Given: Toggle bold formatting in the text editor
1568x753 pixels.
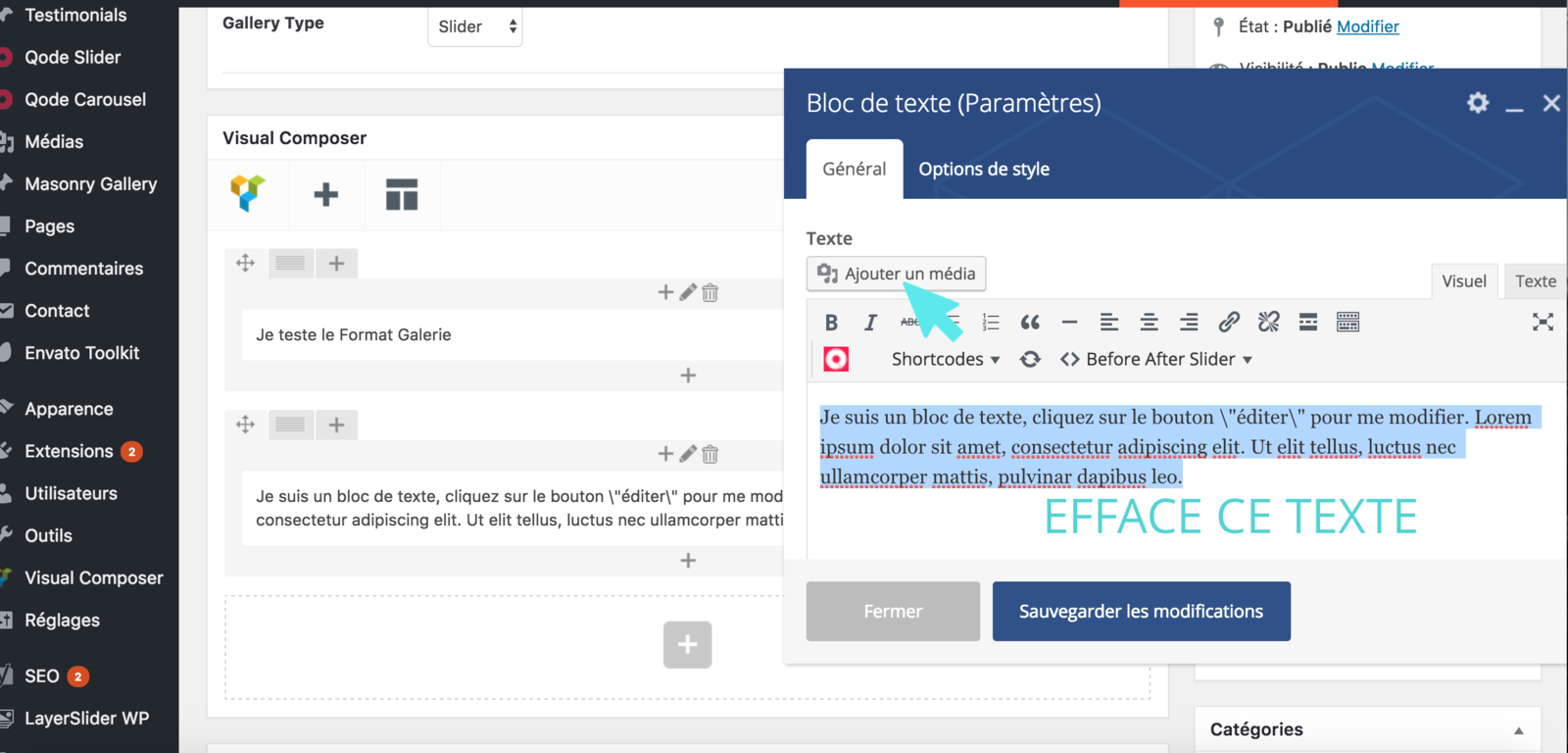Looking at the screenshot, I should pyautogui.click(x=831, y=323).
